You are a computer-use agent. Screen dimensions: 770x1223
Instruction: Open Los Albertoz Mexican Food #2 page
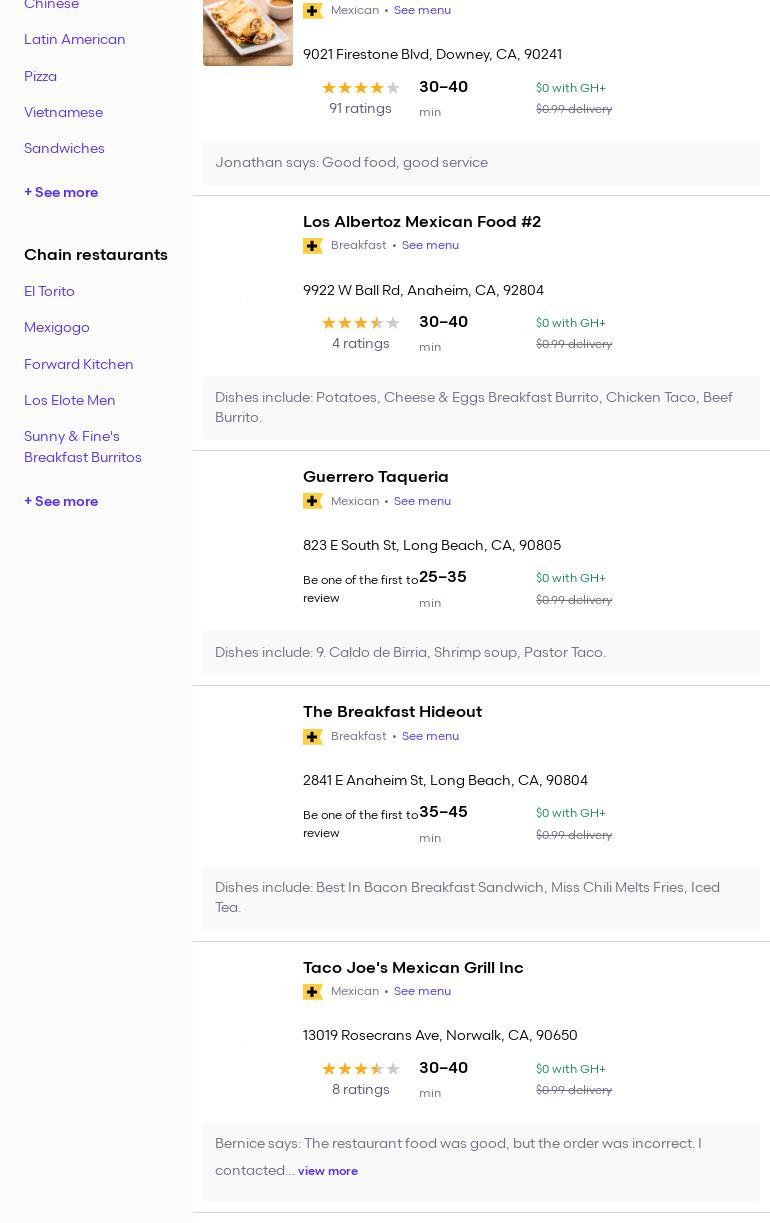click(421, 222)
